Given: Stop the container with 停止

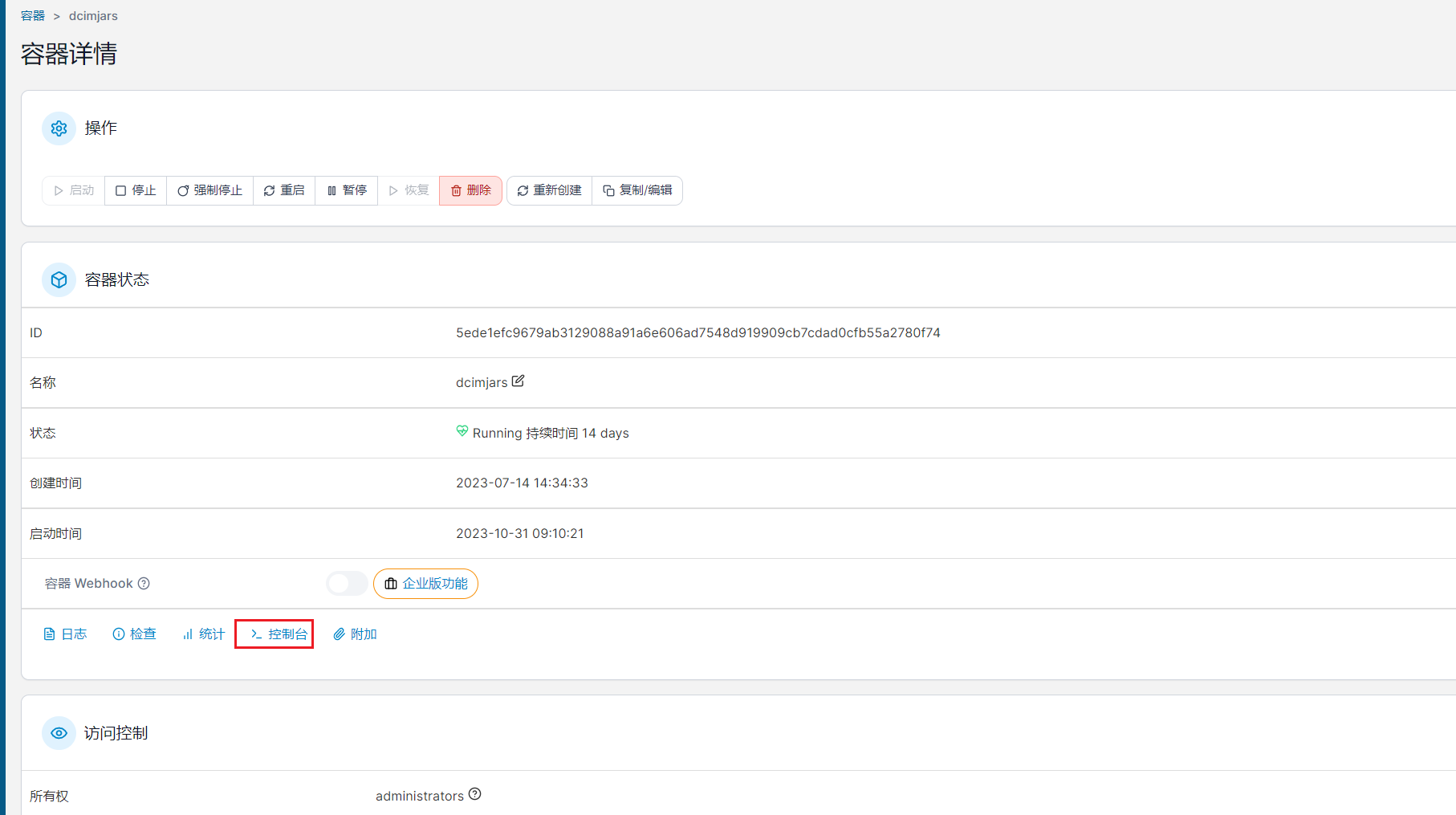Looking at the screenshot, I should click(136, 190).
